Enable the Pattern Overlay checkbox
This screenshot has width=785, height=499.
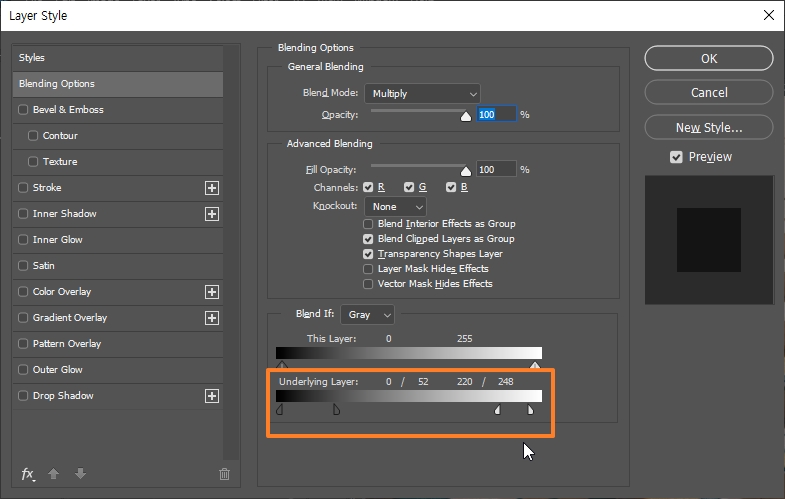(x=23, y=344)
